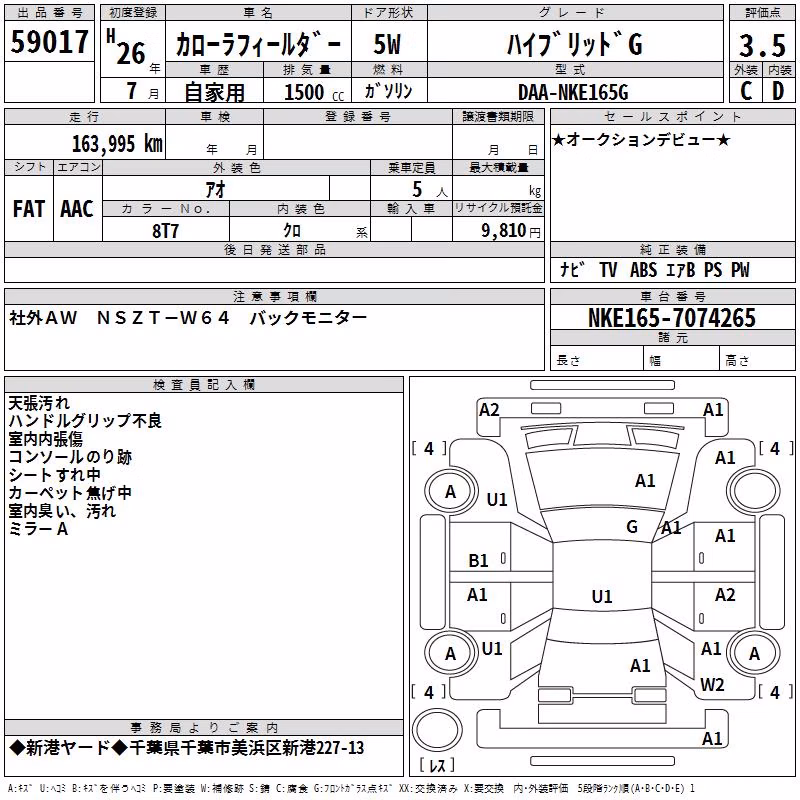This screenshot has width=800, height=800.
Task: Click the interior color クロ
Action: point(292,231)
